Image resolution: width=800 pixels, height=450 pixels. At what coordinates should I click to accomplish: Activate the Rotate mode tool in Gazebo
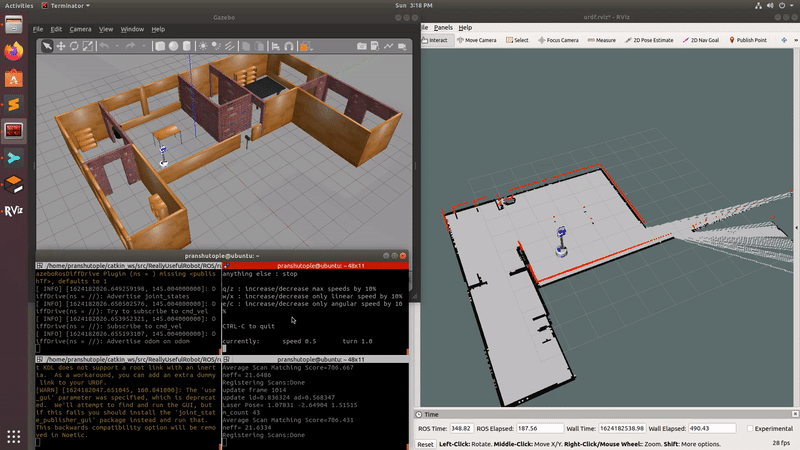pyautogui.click(x=74, y=46)
